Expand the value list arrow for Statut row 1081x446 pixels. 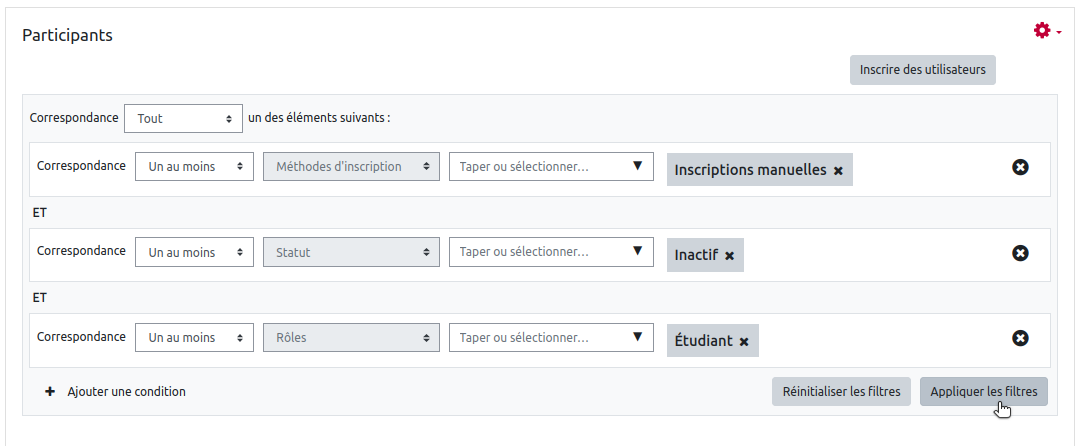click(x=637, y=252)
